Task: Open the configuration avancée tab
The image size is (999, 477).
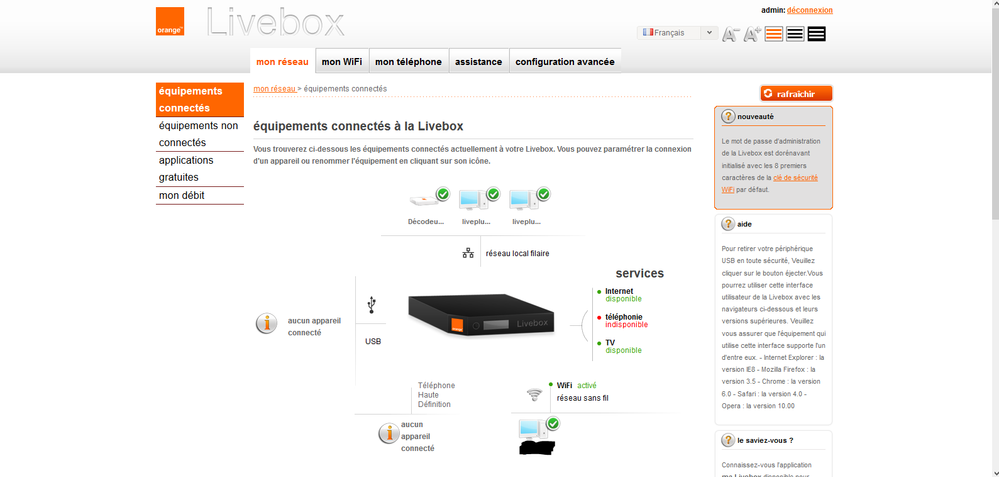Action: point(565,62)
